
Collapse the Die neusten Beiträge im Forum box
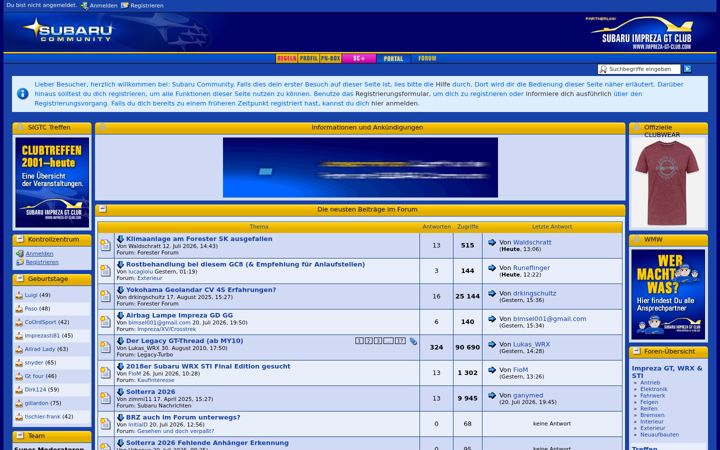(x=103, y=209)
